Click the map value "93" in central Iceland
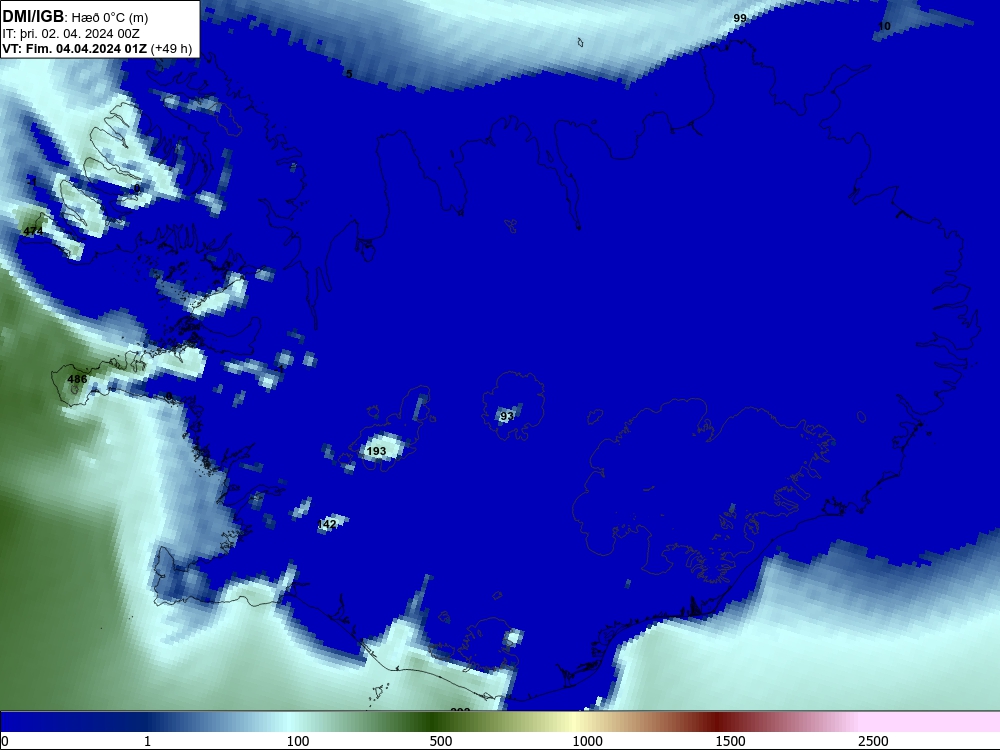Viewport: 1000px width, 750px height. pos(507,416)
